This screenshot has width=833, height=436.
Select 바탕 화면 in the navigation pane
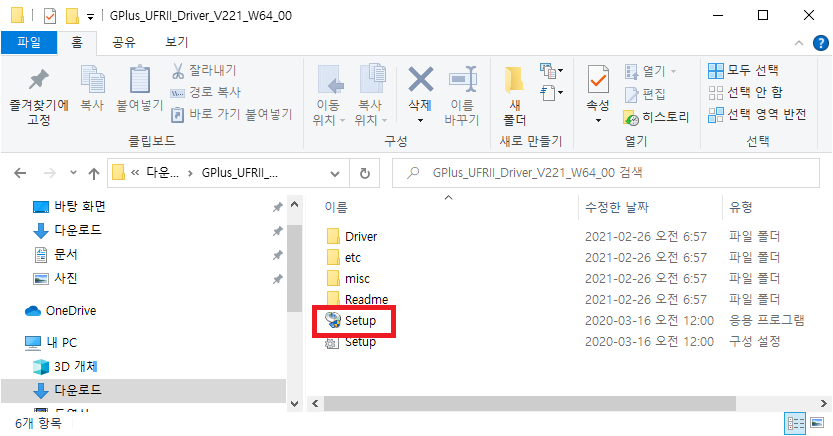coord(80,206)
